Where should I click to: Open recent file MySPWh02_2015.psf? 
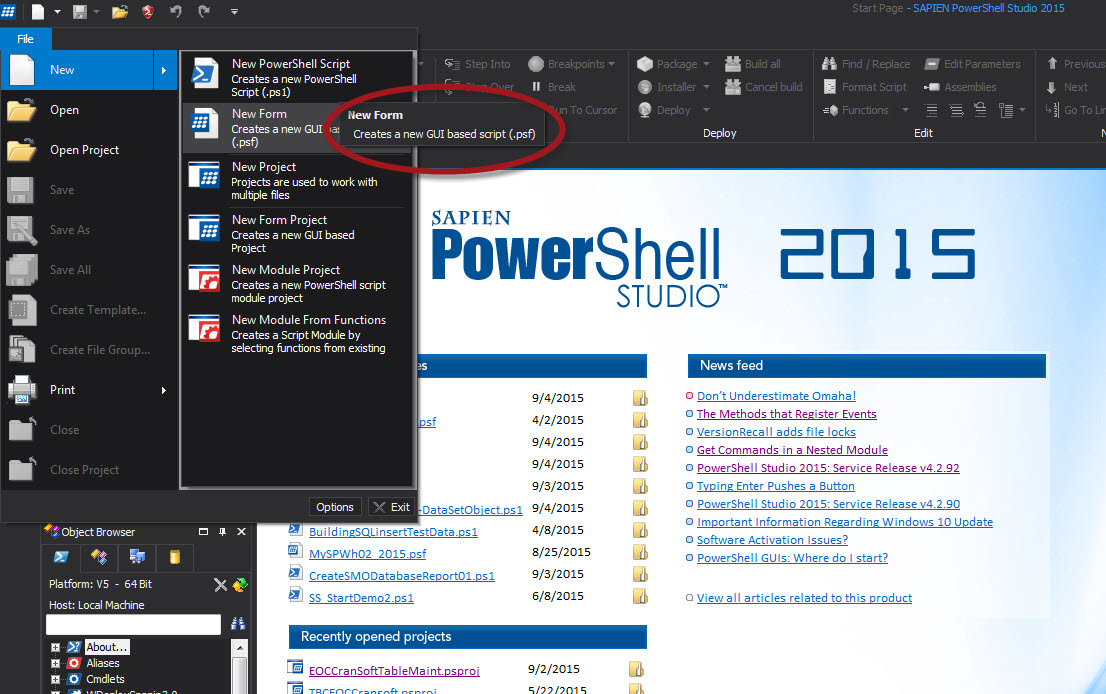click(367, 554)
